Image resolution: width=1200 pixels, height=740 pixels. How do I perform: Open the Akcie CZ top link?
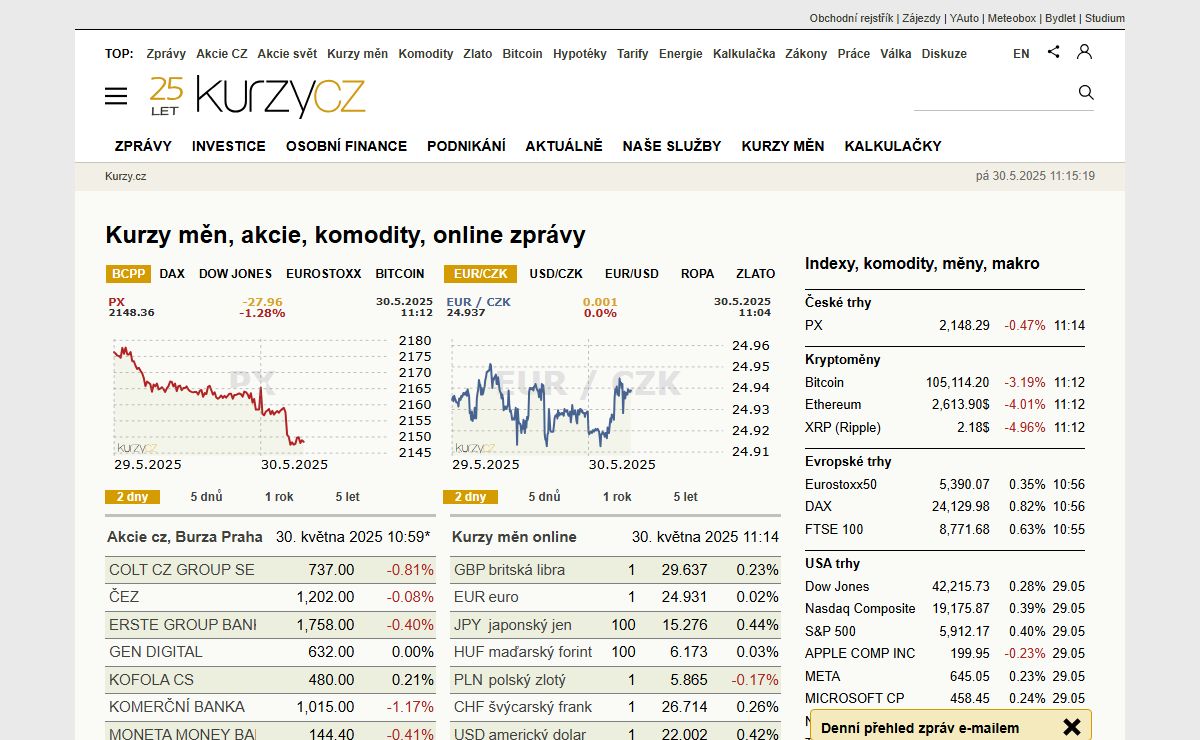click(x=222, y=54)
